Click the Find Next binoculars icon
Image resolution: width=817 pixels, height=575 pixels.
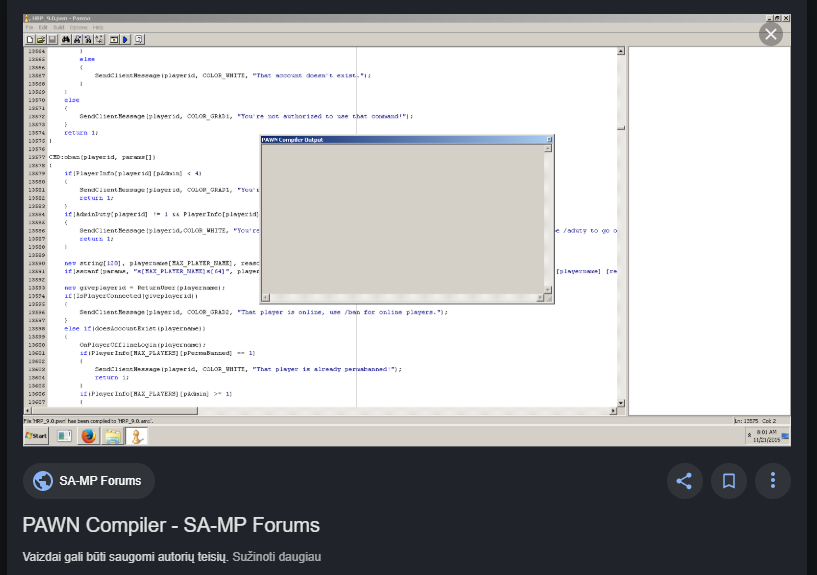(x=77, y=40)
